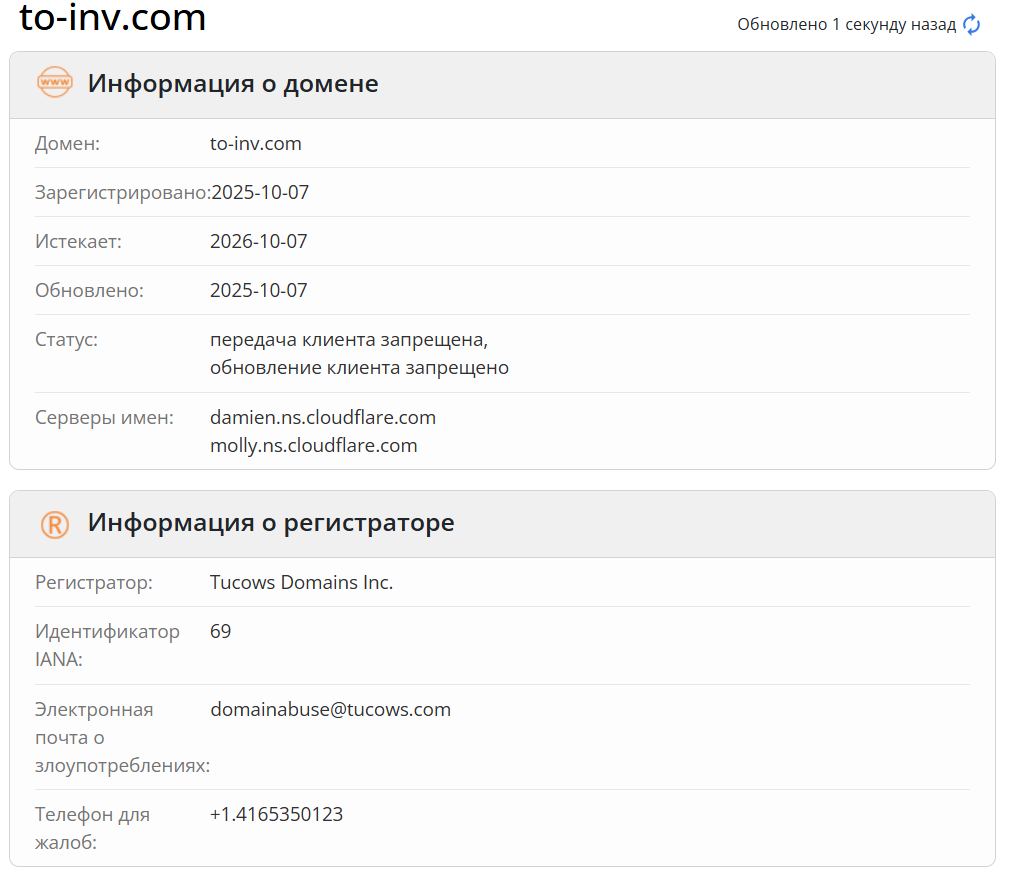The height and width of the screenshot is (875, 1020).
Task: Click the abuse phone number +1.4165350123
Action: click(276, 814)
